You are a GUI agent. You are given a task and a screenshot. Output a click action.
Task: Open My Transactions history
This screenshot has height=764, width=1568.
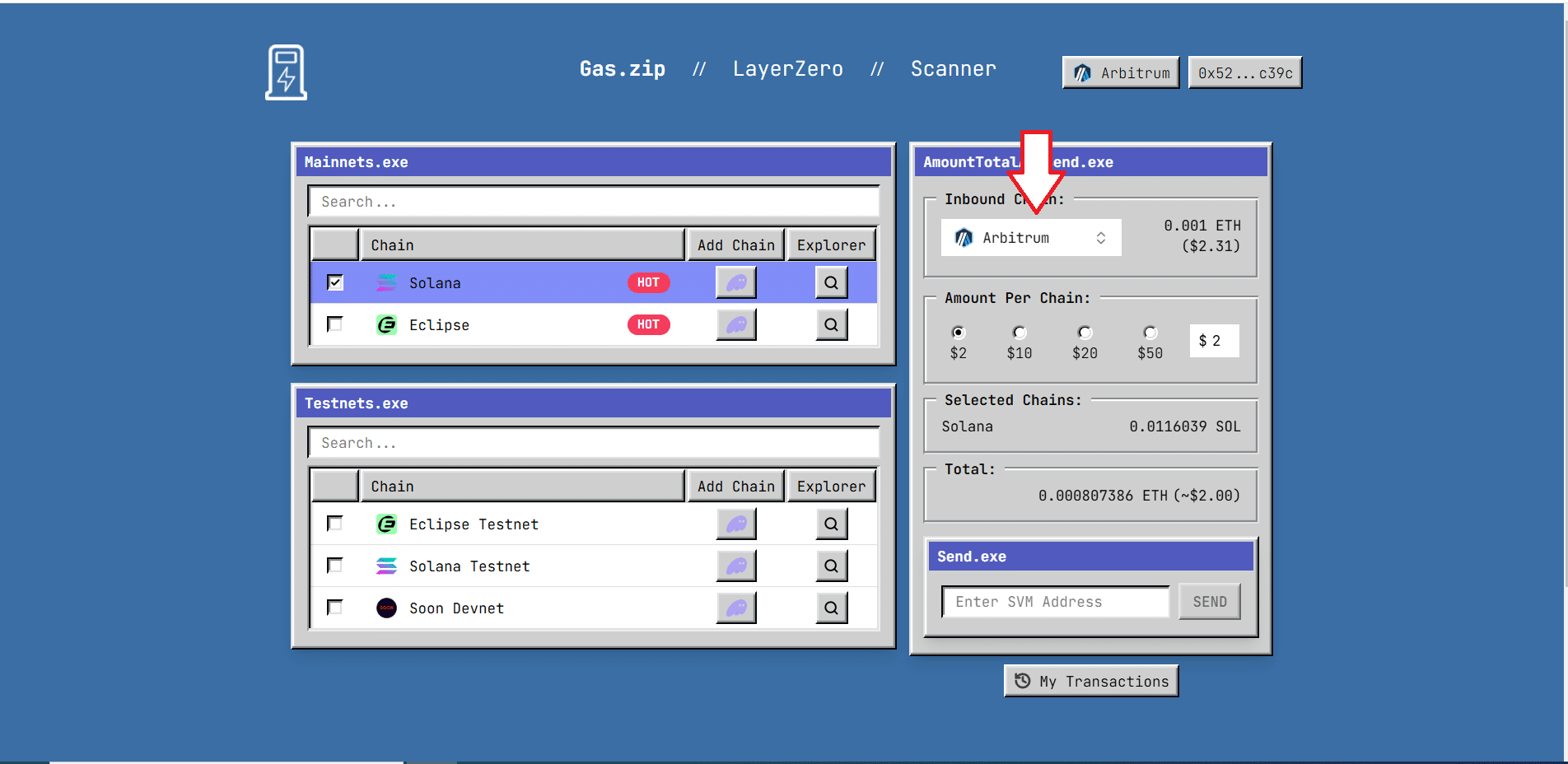(1091, 681)
